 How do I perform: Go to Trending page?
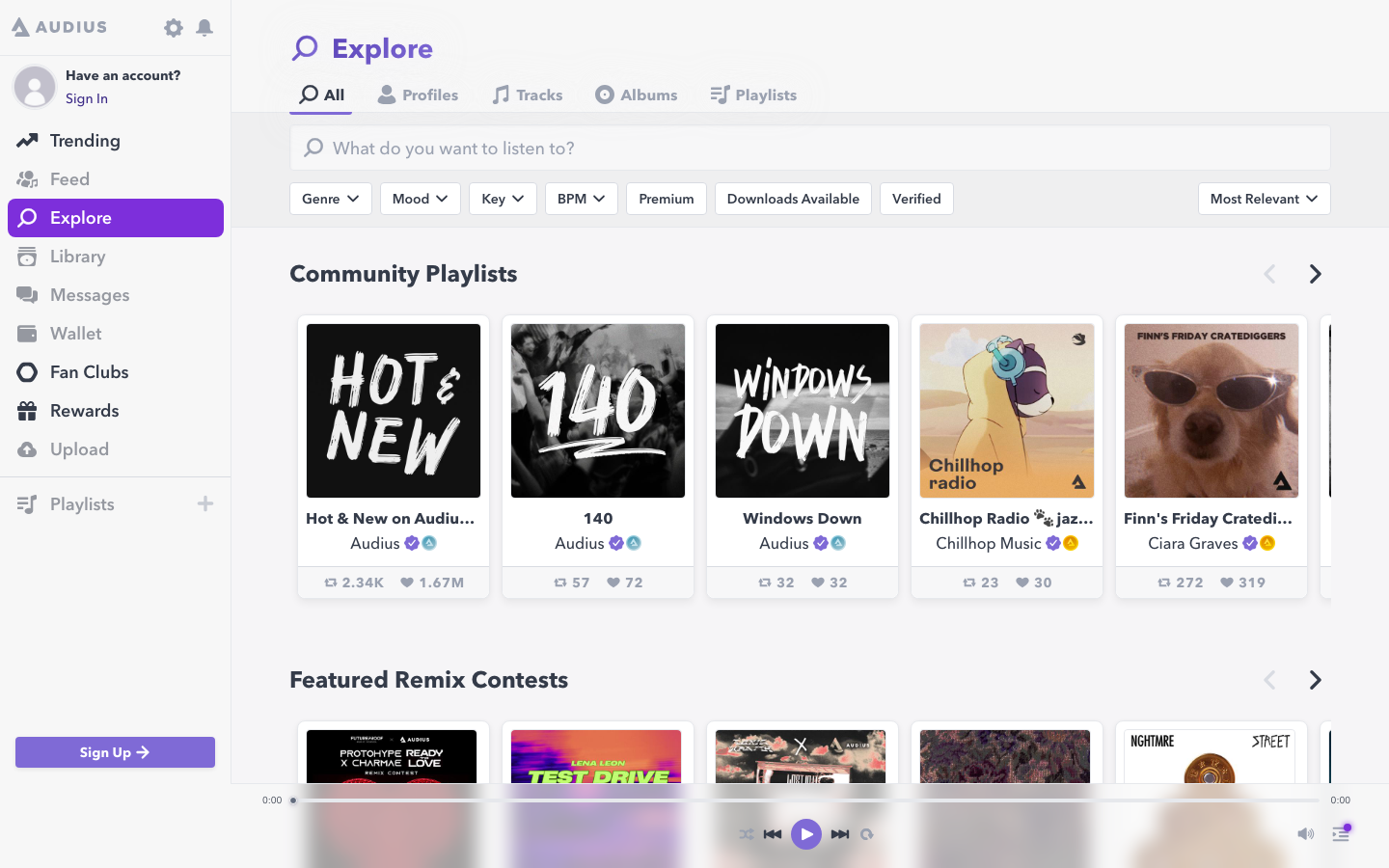(x=116, y=141)
